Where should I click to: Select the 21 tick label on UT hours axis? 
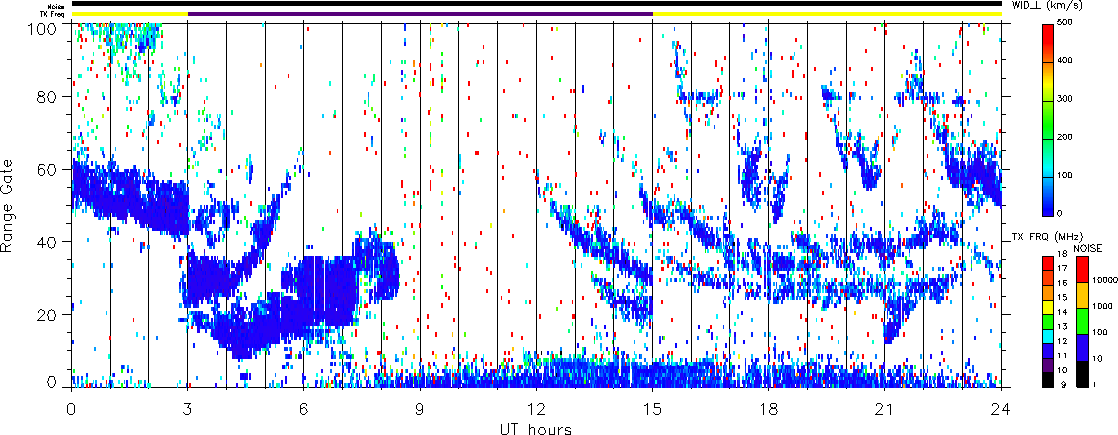tap(885, 408)
